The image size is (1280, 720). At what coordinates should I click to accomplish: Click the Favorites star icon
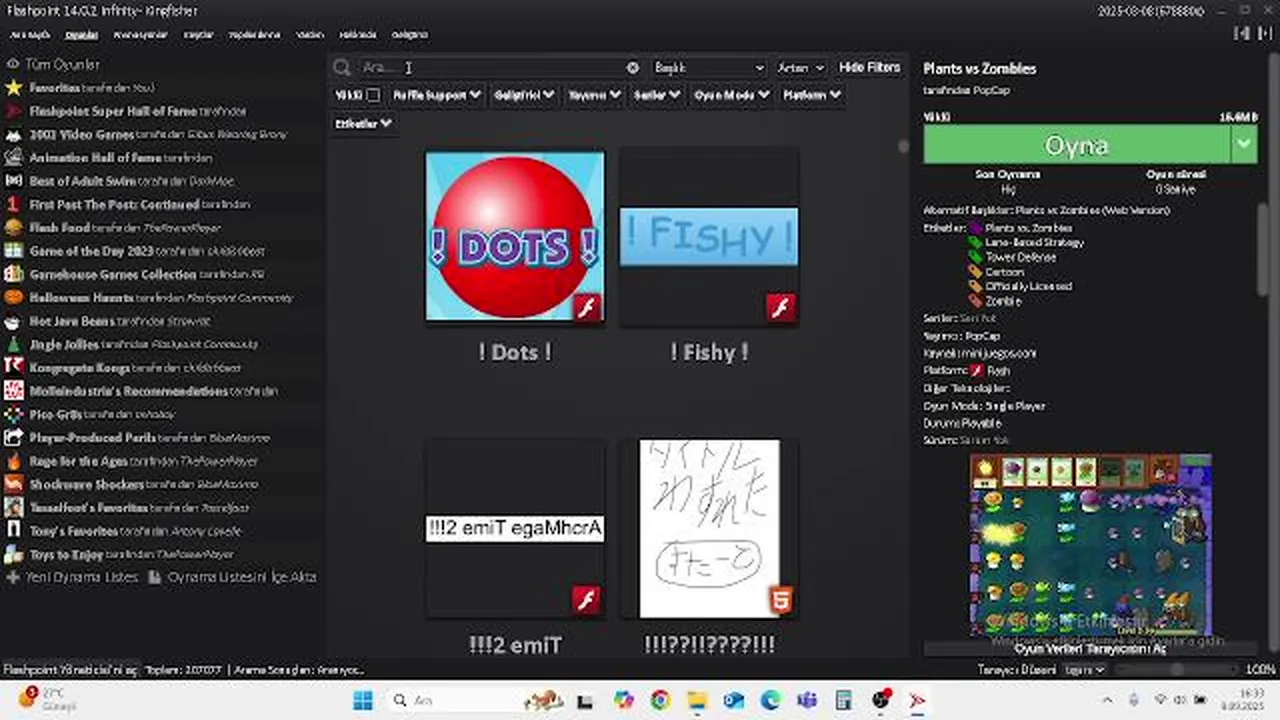tap(13, 88)
